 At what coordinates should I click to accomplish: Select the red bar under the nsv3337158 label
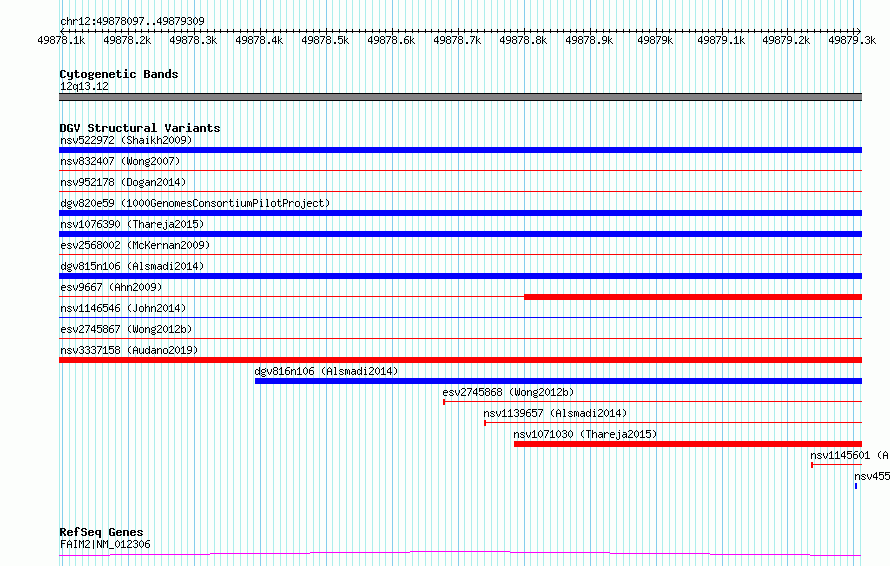460,360
